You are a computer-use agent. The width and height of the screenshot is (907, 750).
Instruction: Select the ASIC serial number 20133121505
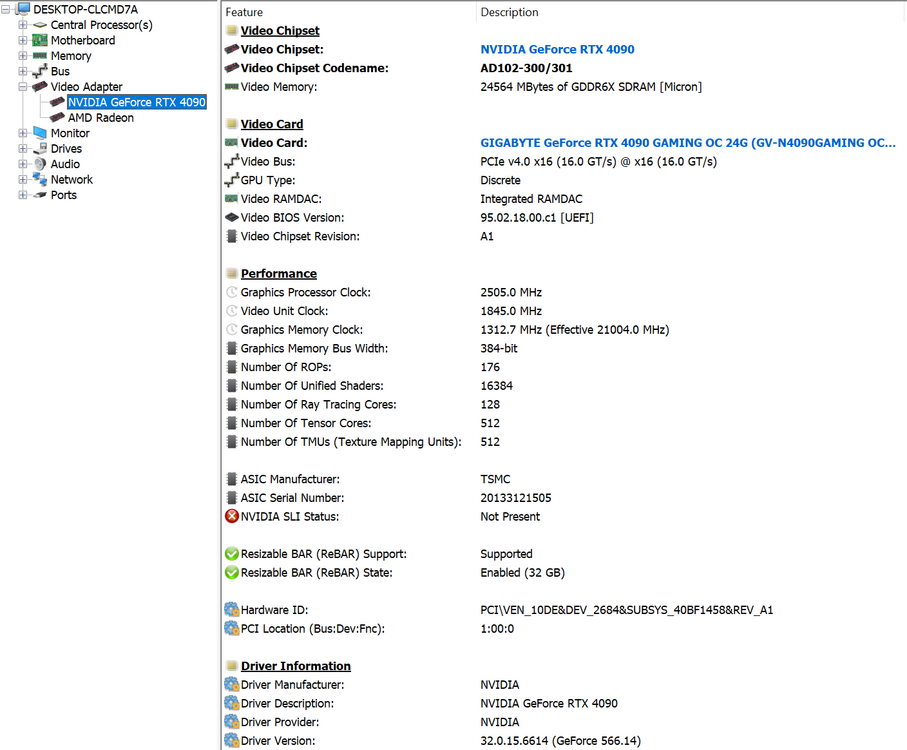click(x=515, y=498)
